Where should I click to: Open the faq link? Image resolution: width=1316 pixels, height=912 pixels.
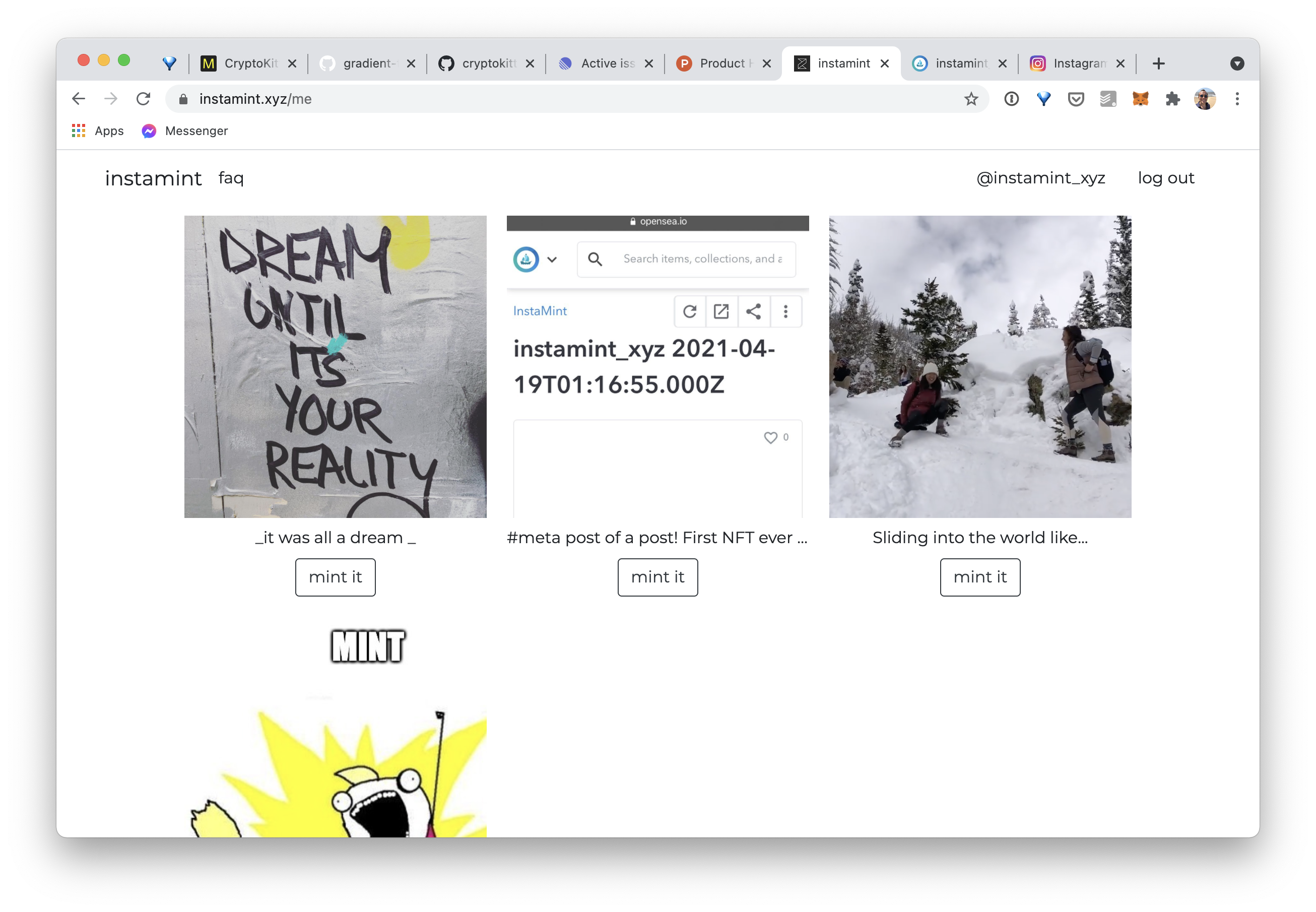click(x=231, y=178)
